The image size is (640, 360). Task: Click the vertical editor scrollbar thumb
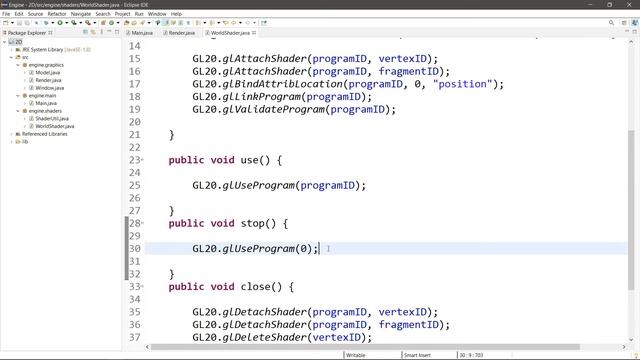(631, 210)
